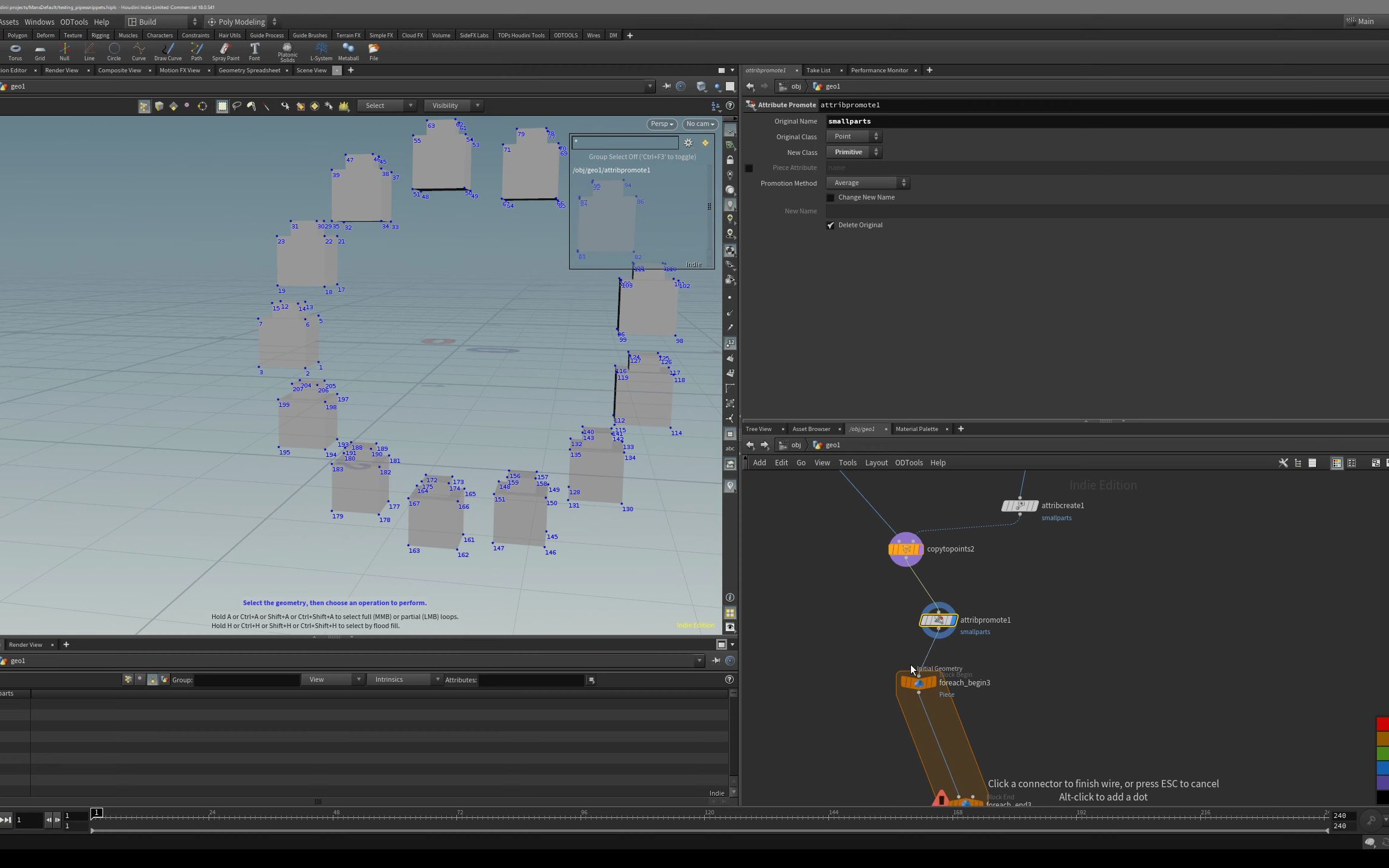Add a Metaball using the shelf tool

[x=348, y=51]
